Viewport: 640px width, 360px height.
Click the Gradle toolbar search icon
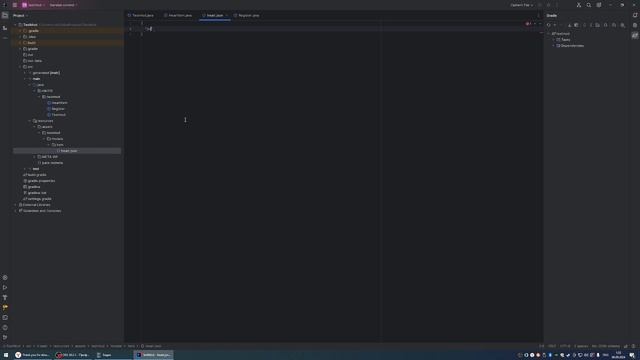(622, 25)
